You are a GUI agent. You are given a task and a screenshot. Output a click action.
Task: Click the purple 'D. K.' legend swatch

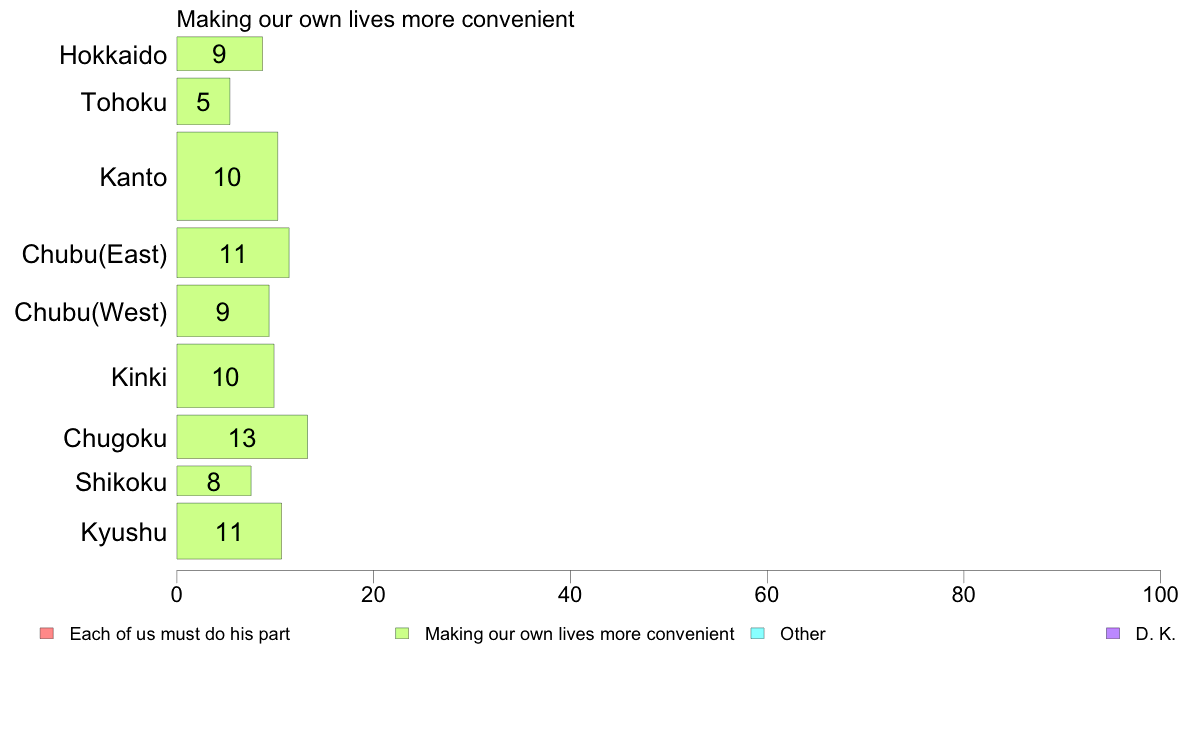(x=1112, y=633)
